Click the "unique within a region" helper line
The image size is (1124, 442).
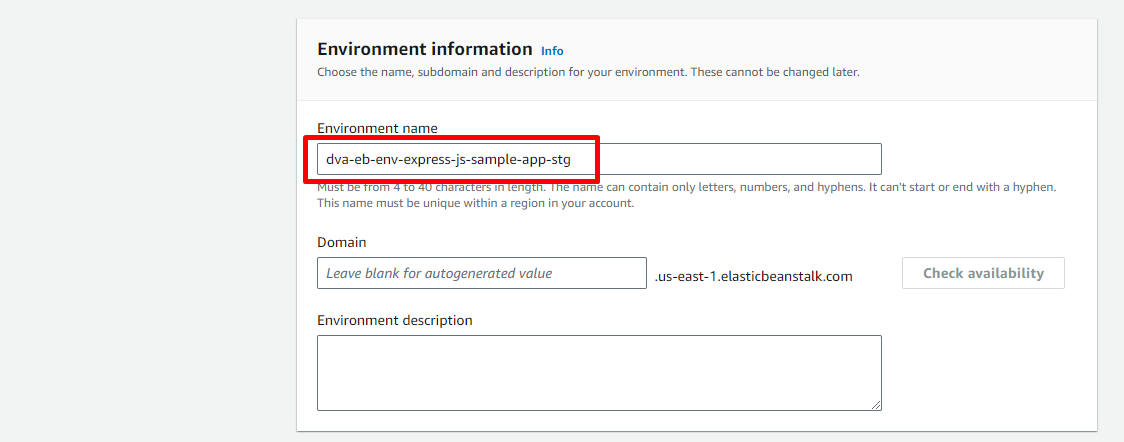(x=475, y=203)
